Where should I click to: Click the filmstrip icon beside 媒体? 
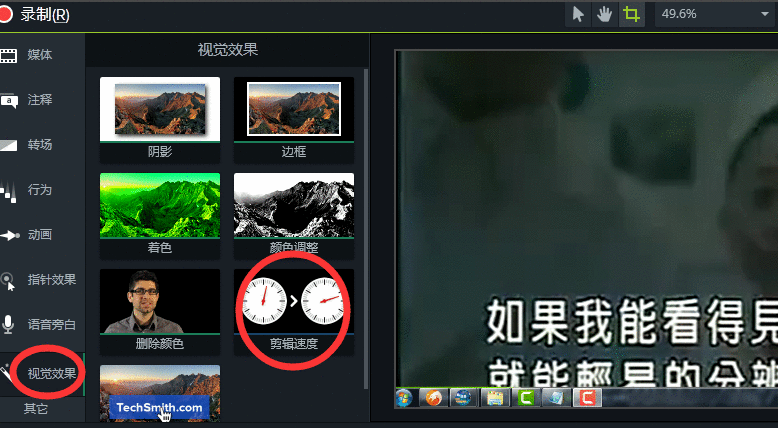click(8, 56)
